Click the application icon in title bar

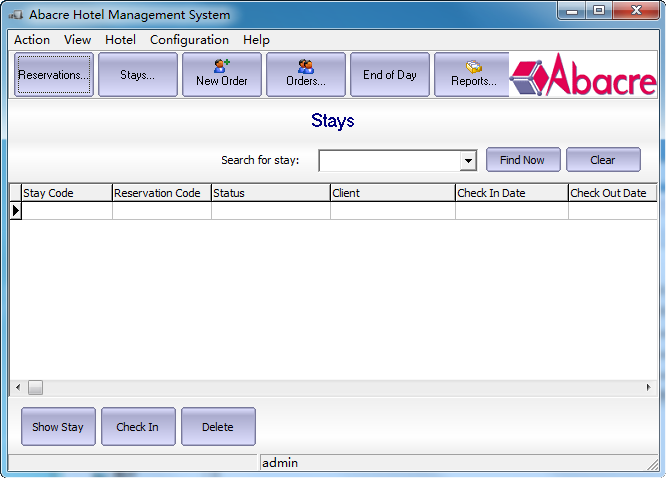pos(17,15)
